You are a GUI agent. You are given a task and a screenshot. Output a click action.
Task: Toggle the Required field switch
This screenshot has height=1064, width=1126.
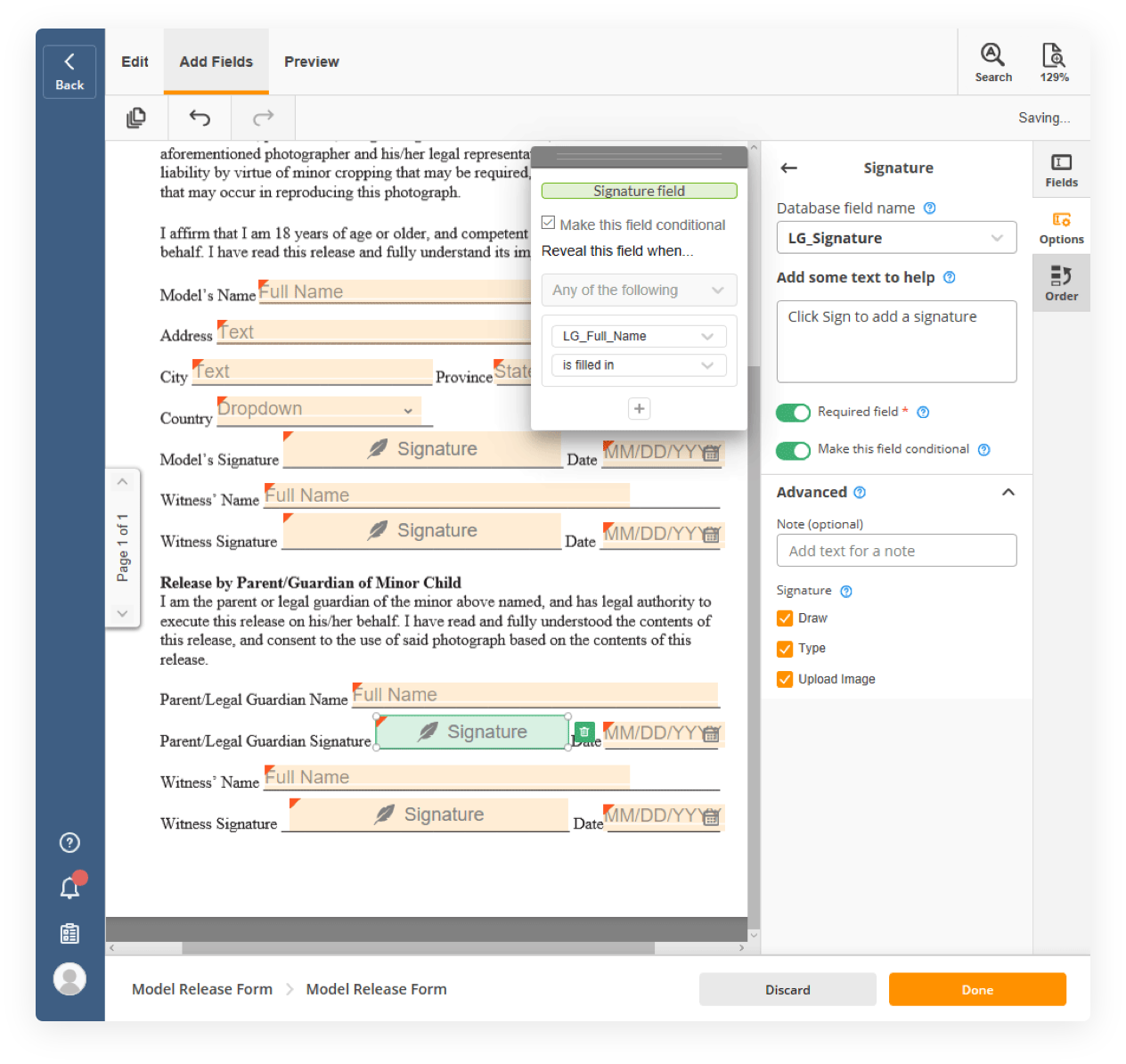pyautogui.click(x=793, y=412)
